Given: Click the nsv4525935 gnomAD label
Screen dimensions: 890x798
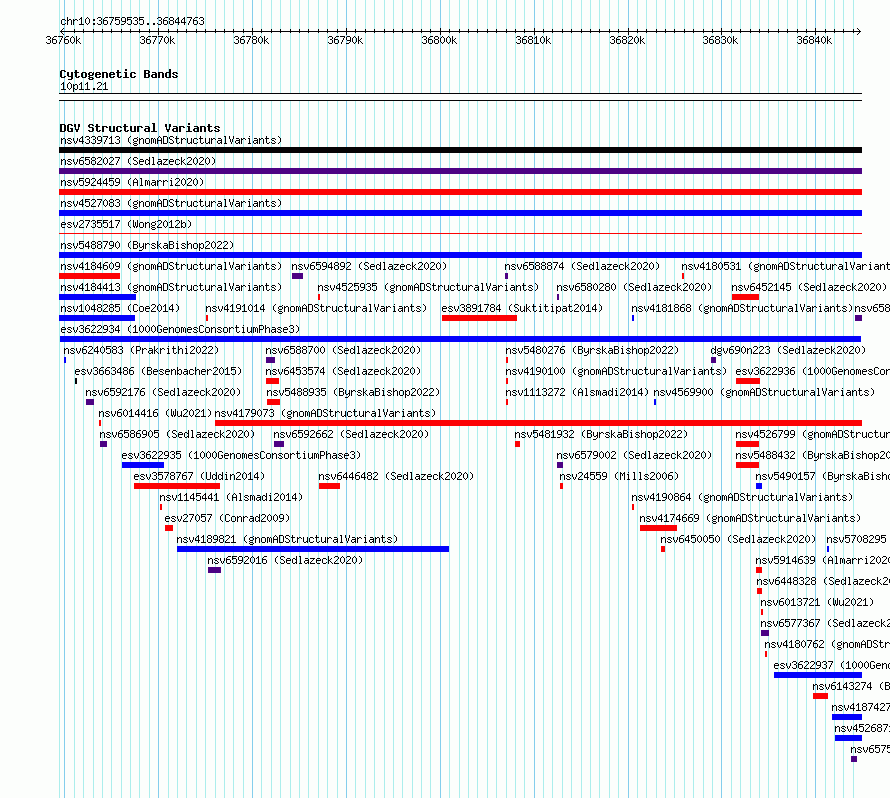Looking at the screenshot, I should tap(428, 287).
